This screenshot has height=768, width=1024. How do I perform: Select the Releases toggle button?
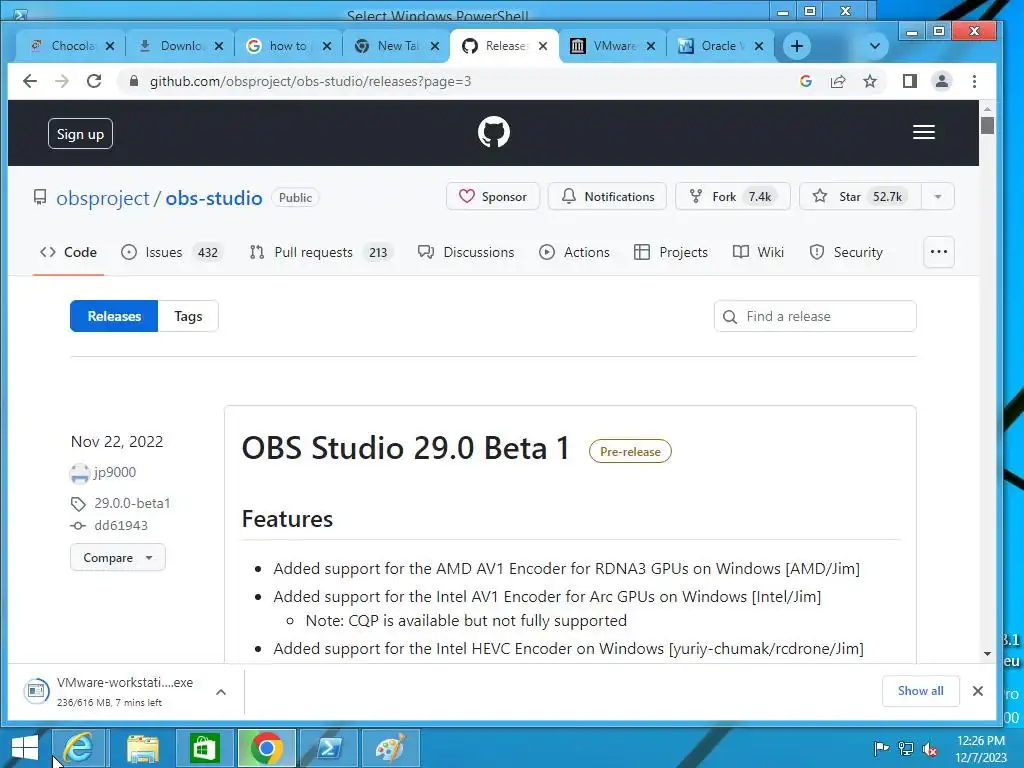click(x=114, y=316)
